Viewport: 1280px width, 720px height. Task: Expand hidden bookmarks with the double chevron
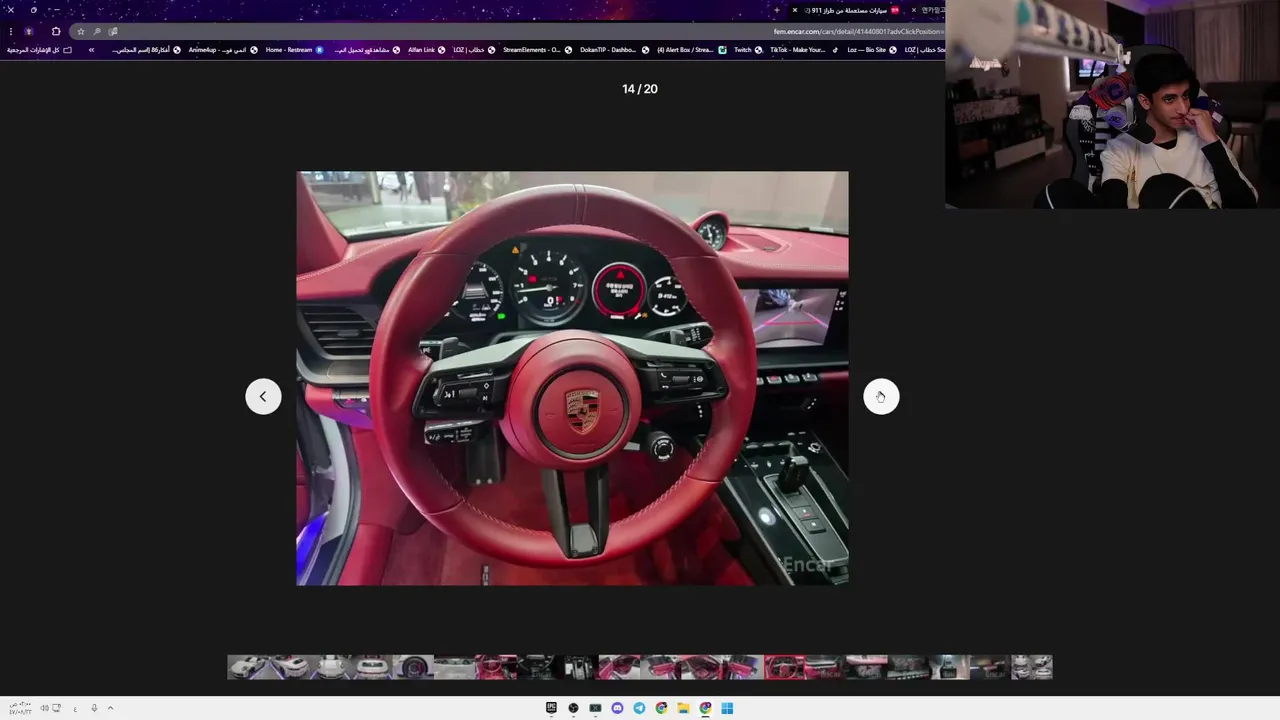91,49
